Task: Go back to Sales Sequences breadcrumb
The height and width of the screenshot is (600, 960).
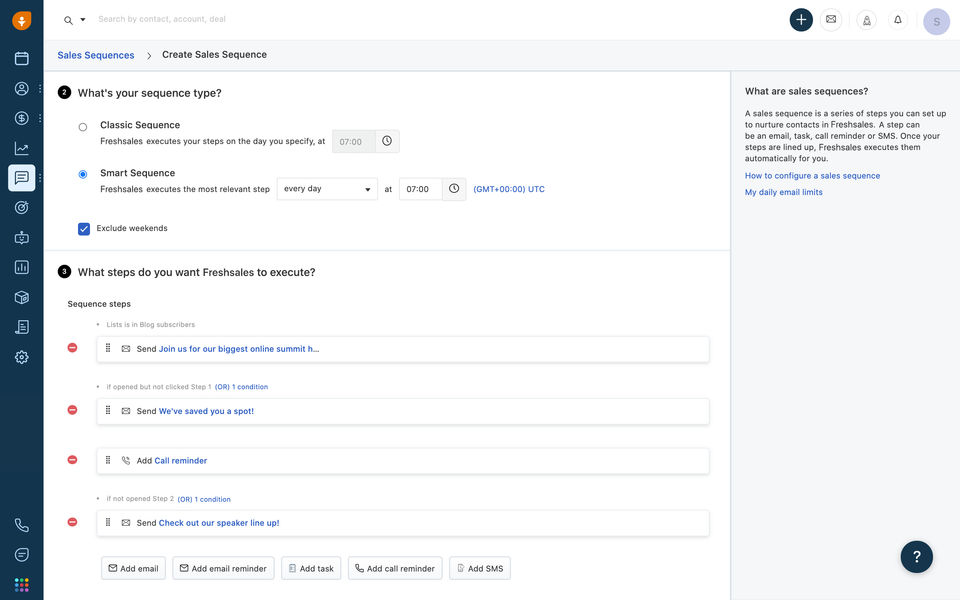Action: [x=96, y=55]
